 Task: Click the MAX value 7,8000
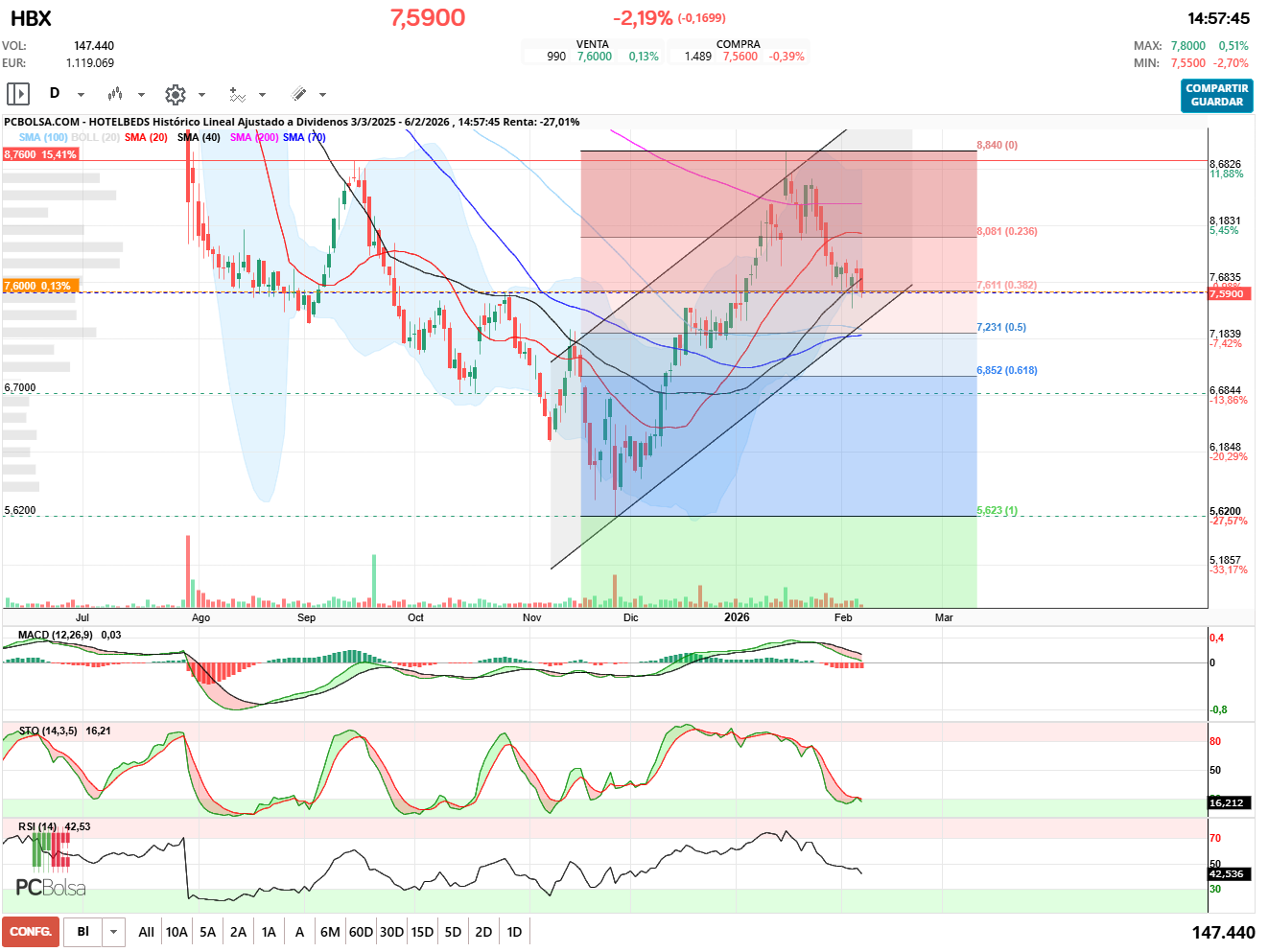pos(1188,46)
